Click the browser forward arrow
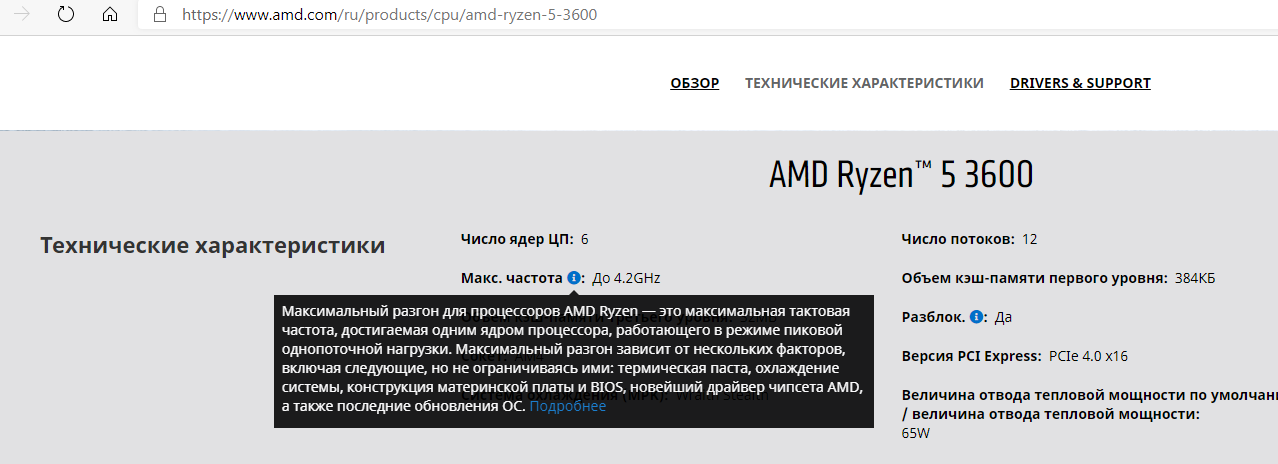The width and height of the screenshot is (1278, 464). click(23, 15)
